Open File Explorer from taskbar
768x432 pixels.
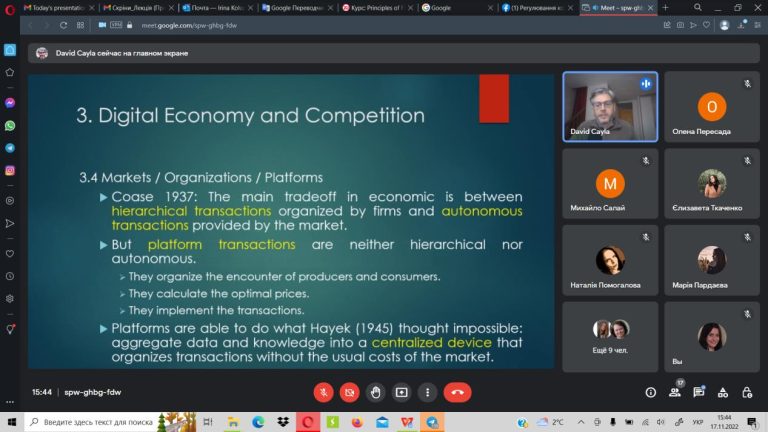(x=233, y=422)
